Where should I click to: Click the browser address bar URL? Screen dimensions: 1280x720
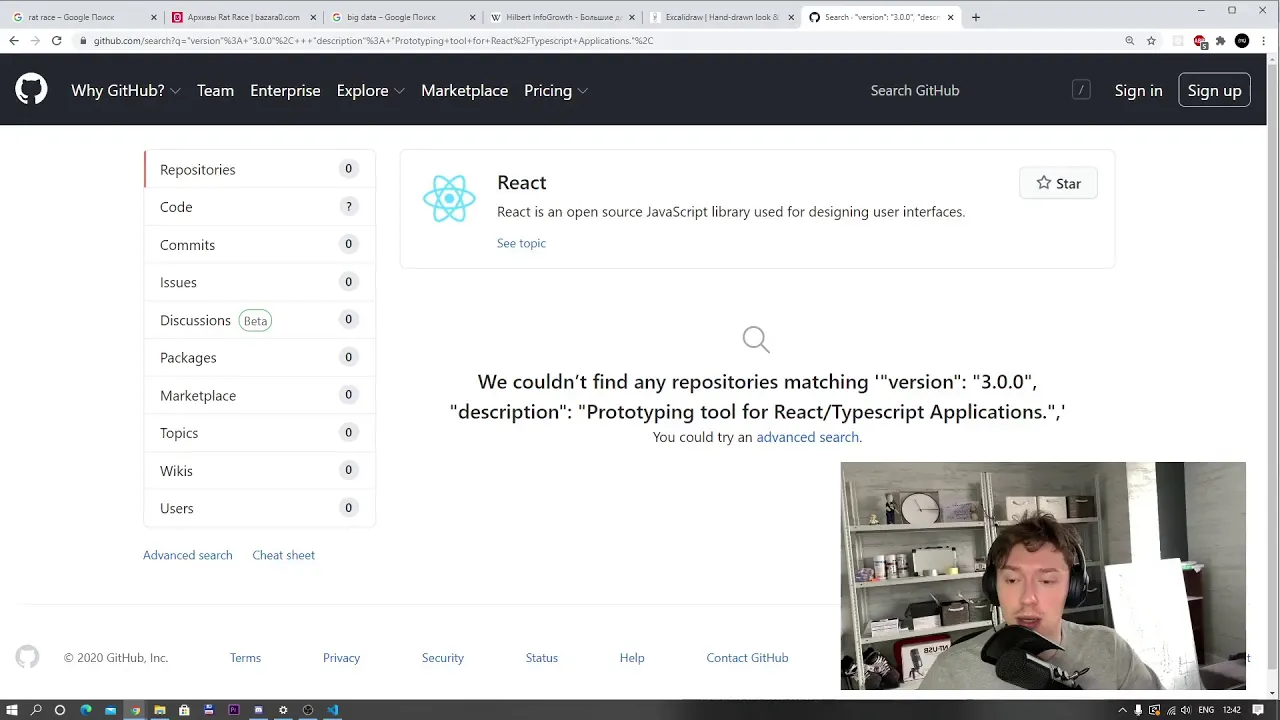point(373,41)
